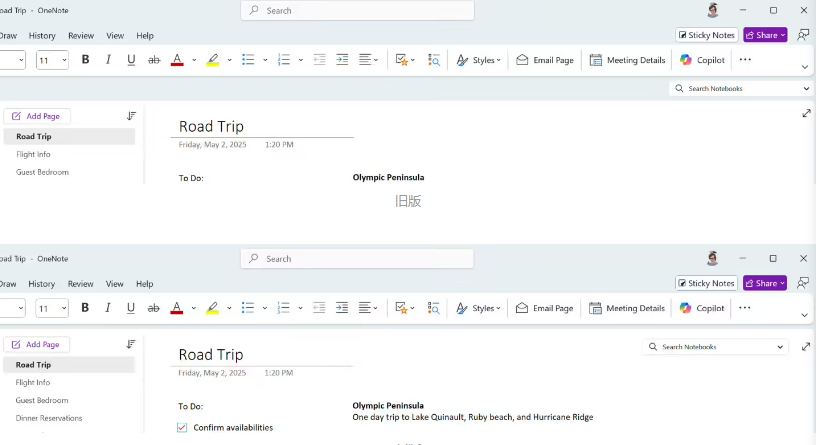
Task: Increase indent in the lower window ribbon
Action: click(342, 308)
